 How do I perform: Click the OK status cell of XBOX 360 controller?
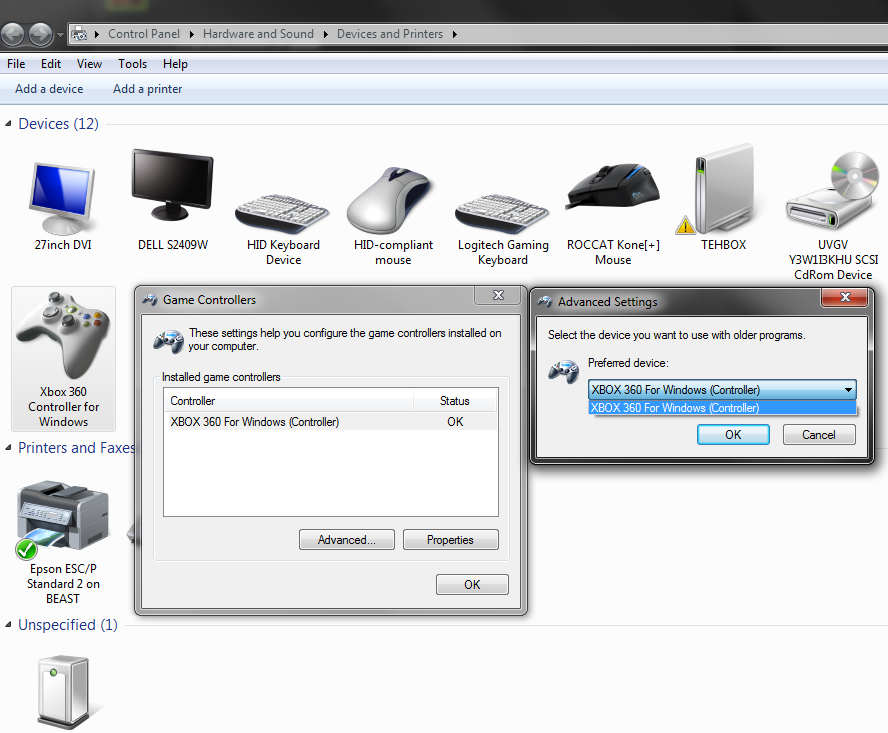pos(455,422)
